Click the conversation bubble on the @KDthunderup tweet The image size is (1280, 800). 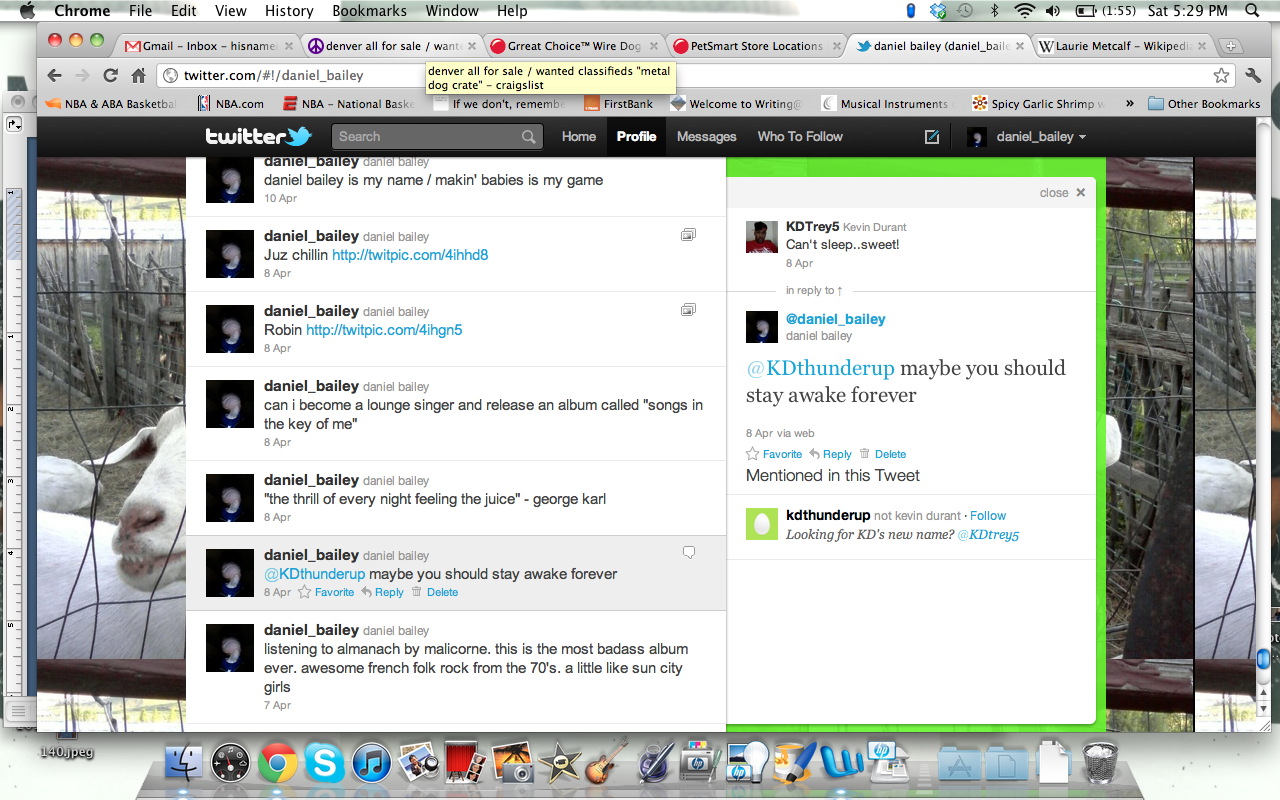[688, 552]
